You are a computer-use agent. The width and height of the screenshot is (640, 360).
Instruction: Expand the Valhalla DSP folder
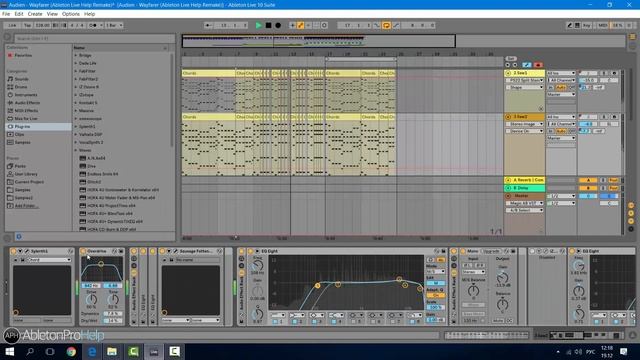pyautogui.click(x=76, y=134)
